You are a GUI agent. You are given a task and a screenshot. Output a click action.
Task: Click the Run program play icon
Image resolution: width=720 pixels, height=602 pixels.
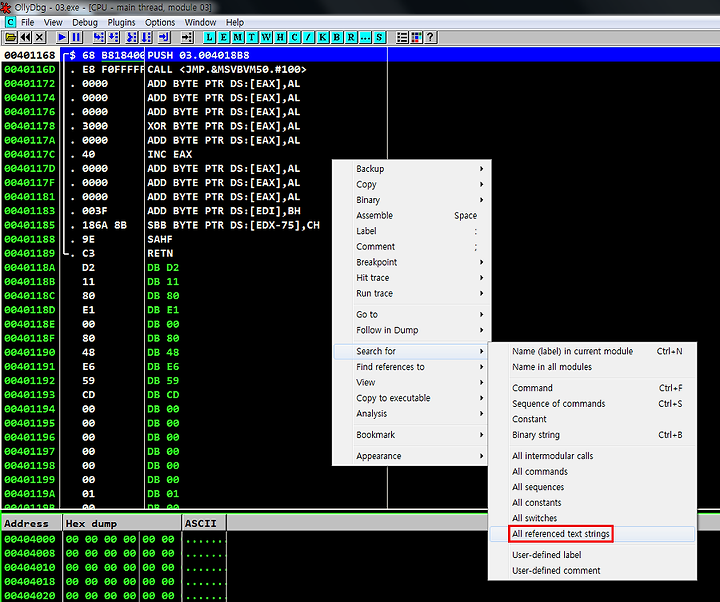[x=62, y=37]
